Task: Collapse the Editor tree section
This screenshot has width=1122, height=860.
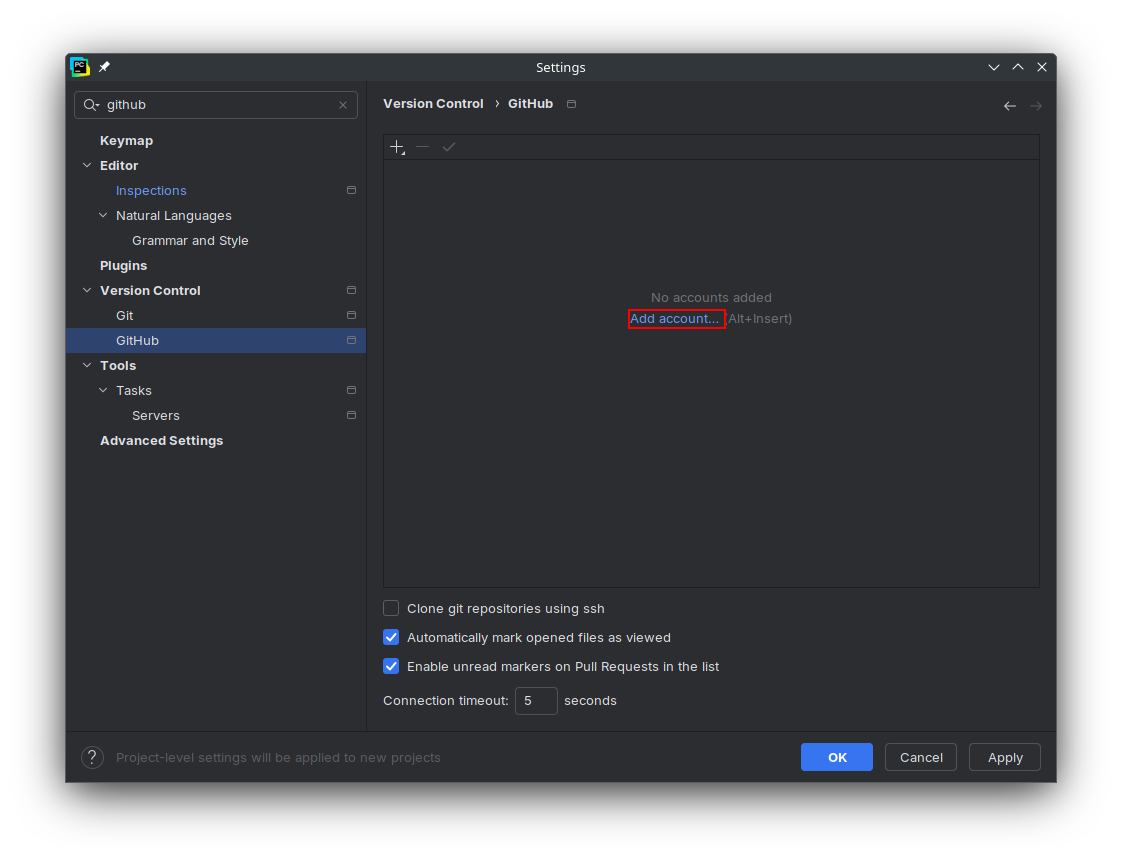Action: pyautogui.click(x=87, y=165)
